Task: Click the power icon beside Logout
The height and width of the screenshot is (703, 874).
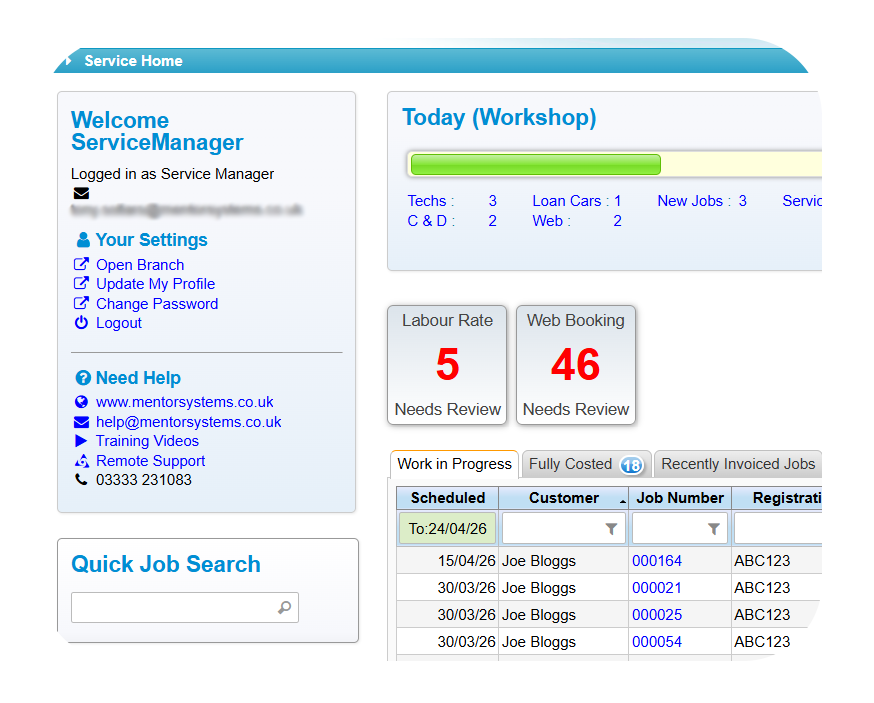Action: [81, 323]
